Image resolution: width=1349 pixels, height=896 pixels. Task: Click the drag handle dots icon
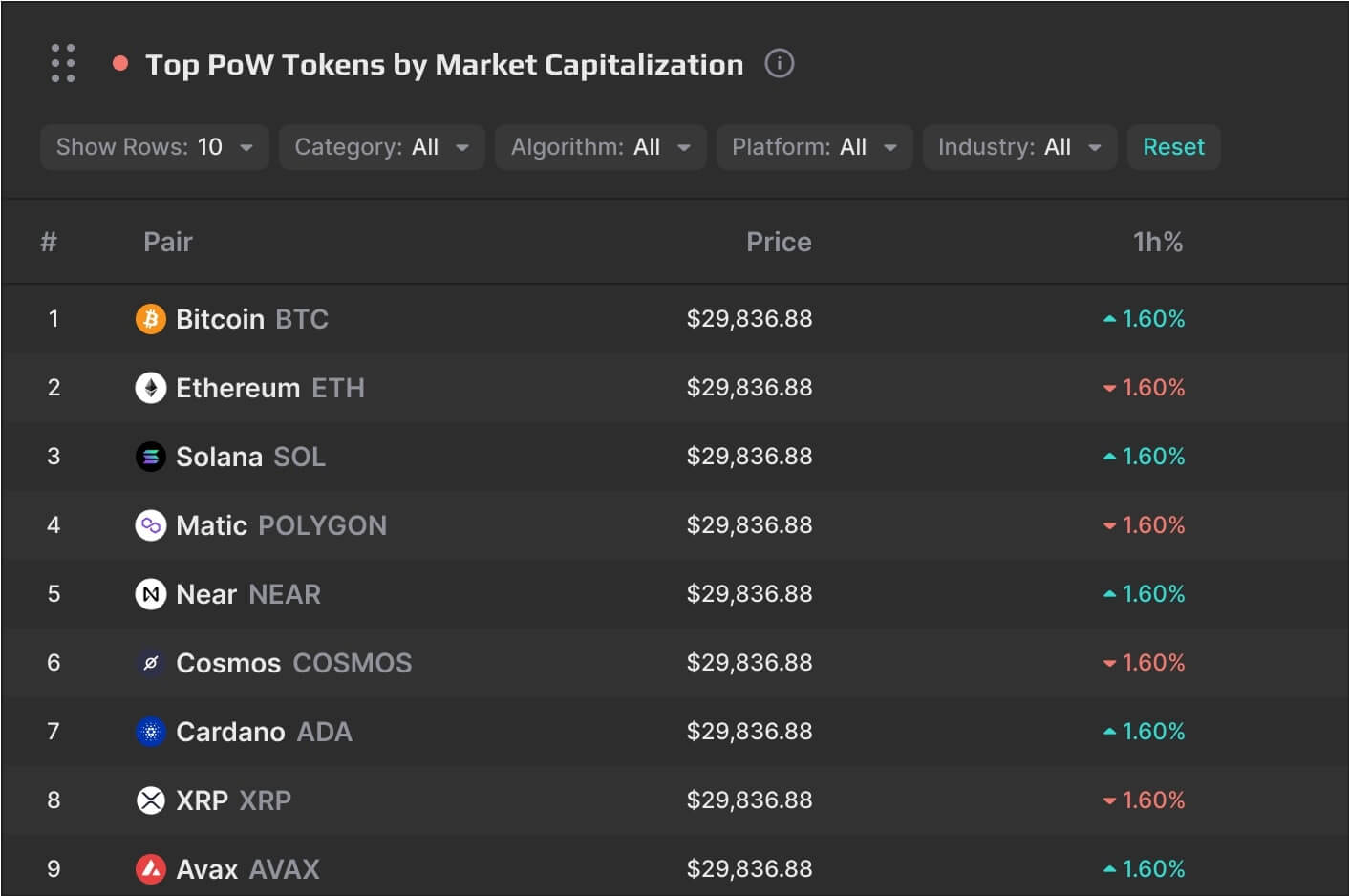[63, 63]
